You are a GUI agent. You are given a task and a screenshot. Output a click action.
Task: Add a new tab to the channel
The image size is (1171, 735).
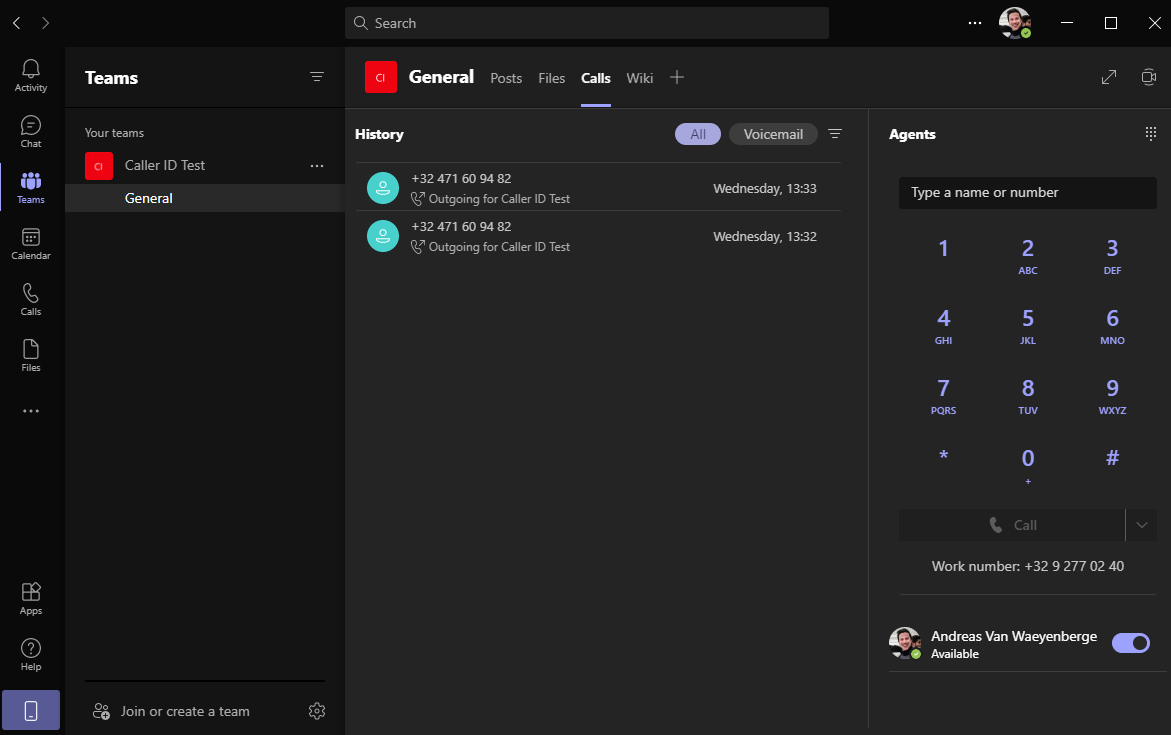[677, 77]
